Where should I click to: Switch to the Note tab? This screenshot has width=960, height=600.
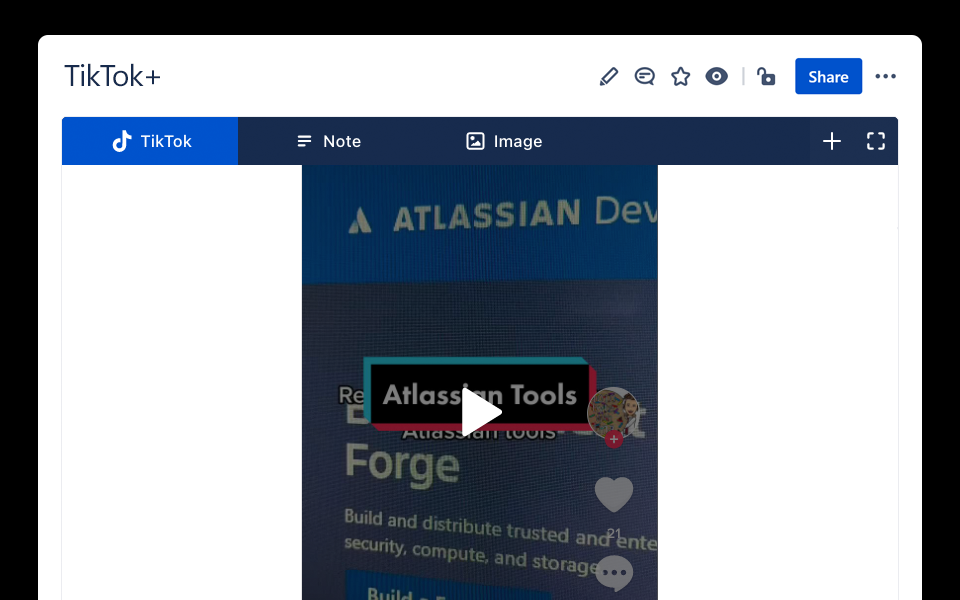pos(329,141)
